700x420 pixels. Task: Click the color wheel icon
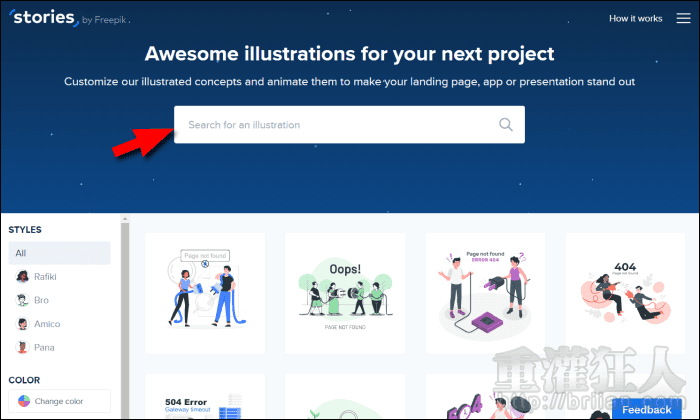22,402
